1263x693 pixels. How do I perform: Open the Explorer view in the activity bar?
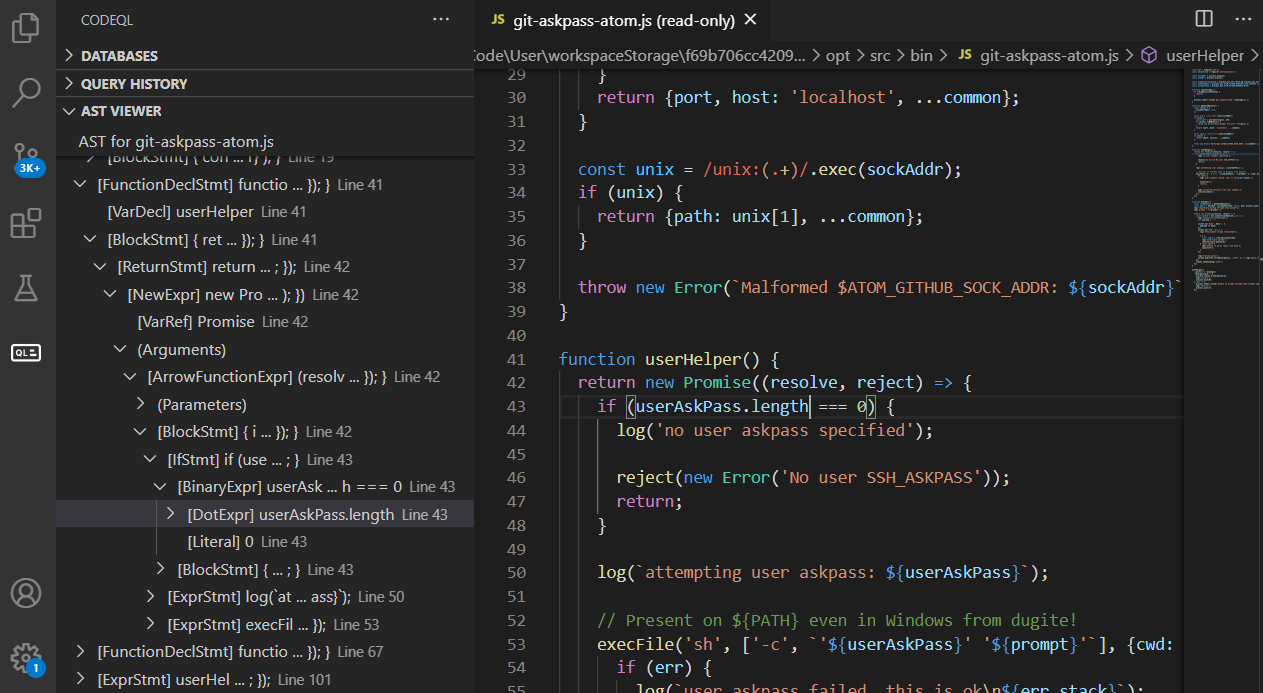tap(26, 28)
